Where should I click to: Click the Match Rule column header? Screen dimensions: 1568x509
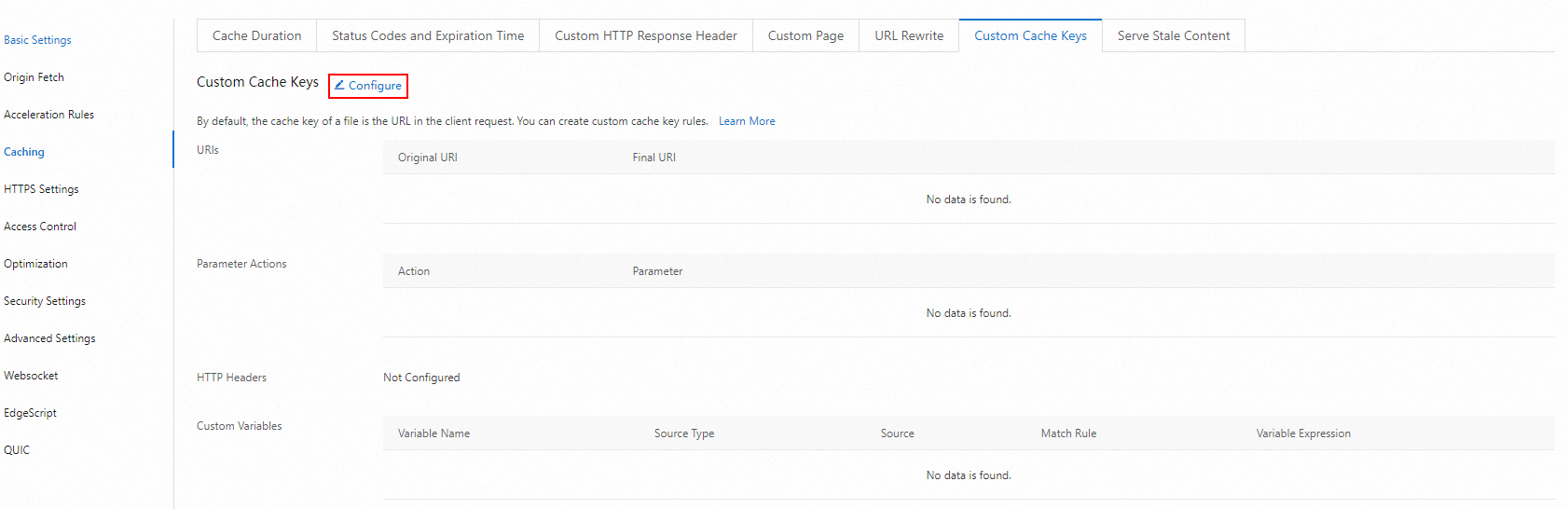pyautogui.click(x=1068, y=433)
